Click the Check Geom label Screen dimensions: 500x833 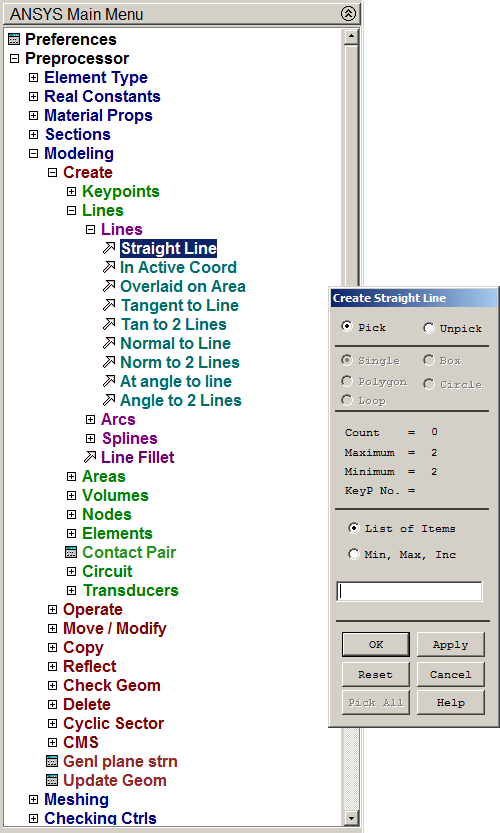coord(112,685)
